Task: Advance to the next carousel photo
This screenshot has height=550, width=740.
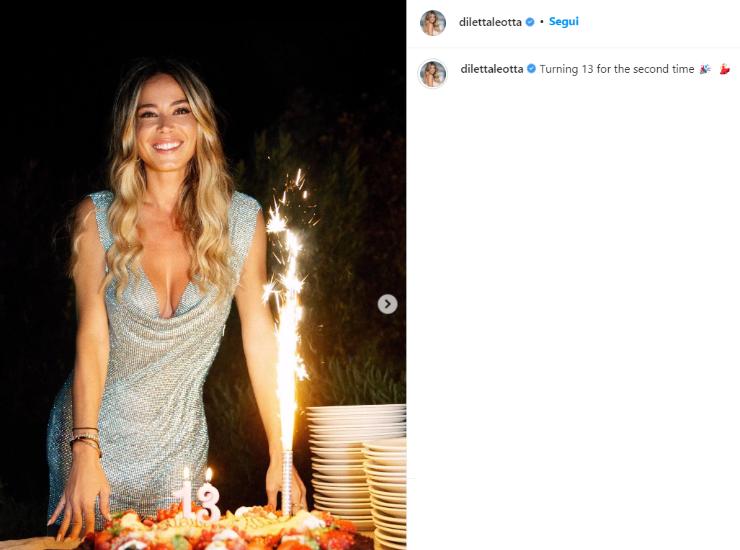Action: pyautogui.click(x=388, y=304)
